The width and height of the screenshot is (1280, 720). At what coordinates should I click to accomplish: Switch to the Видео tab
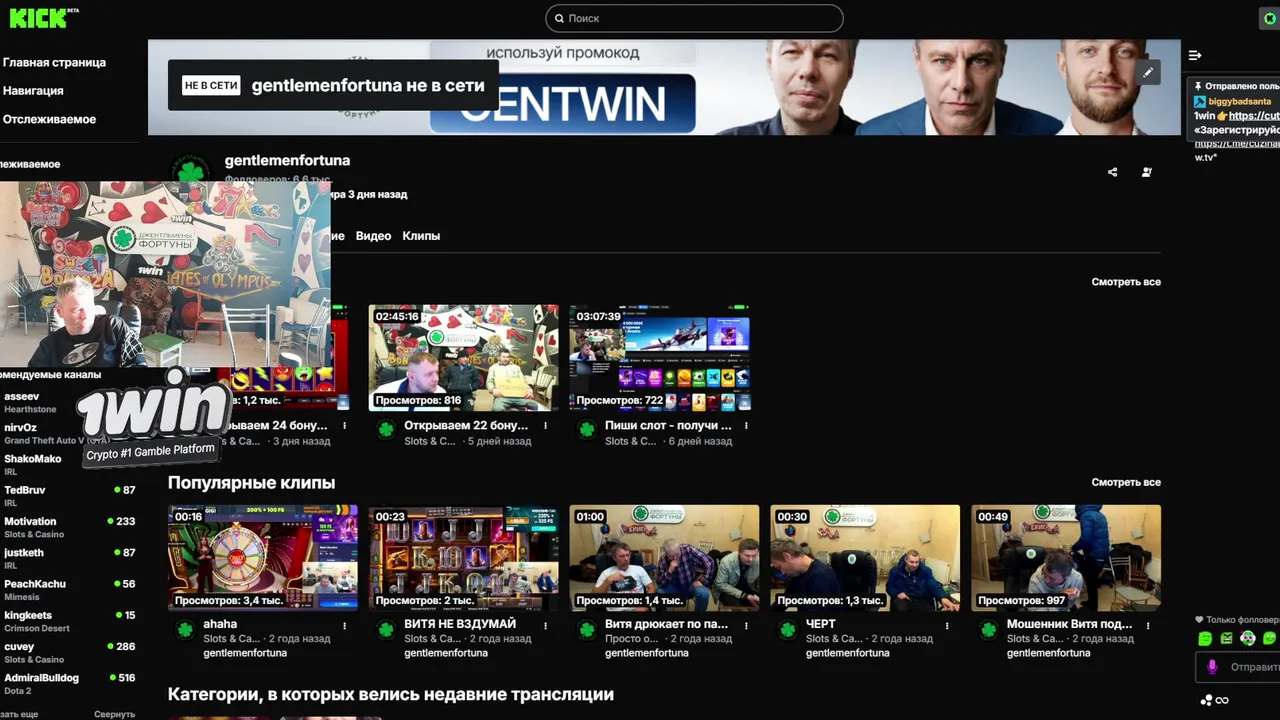click(x=373, y=236)
